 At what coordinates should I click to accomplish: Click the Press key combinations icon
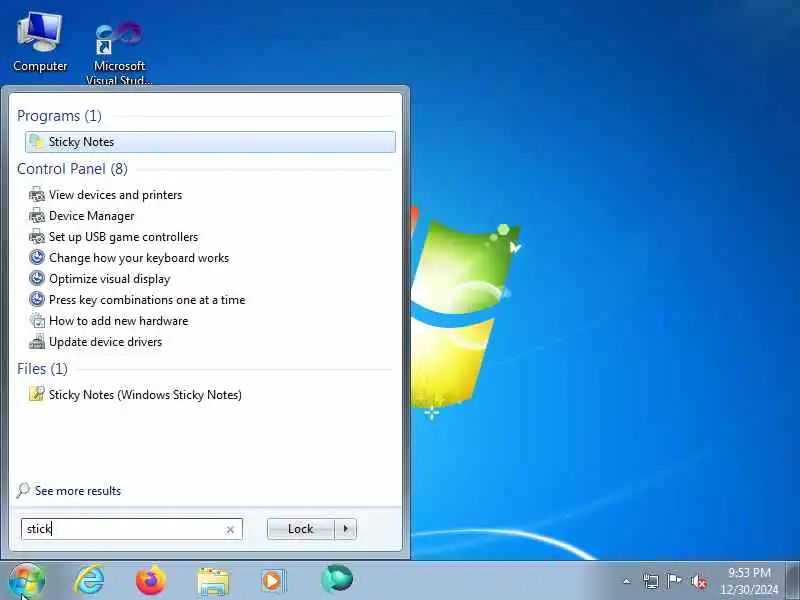37,299
